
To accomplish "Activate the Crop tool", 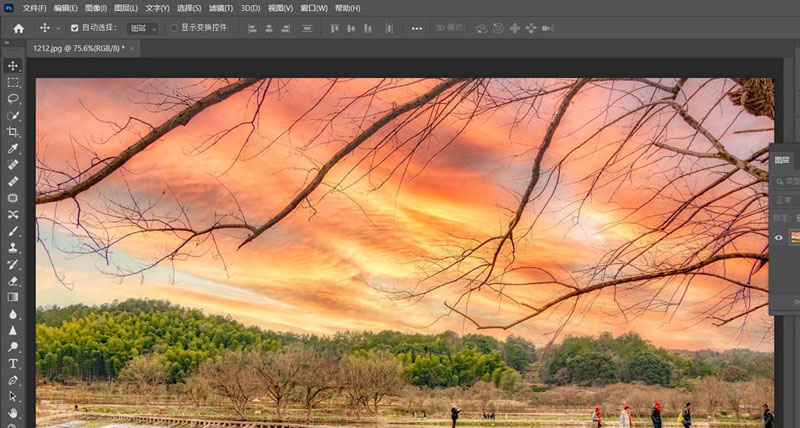I will pos(13,132).
